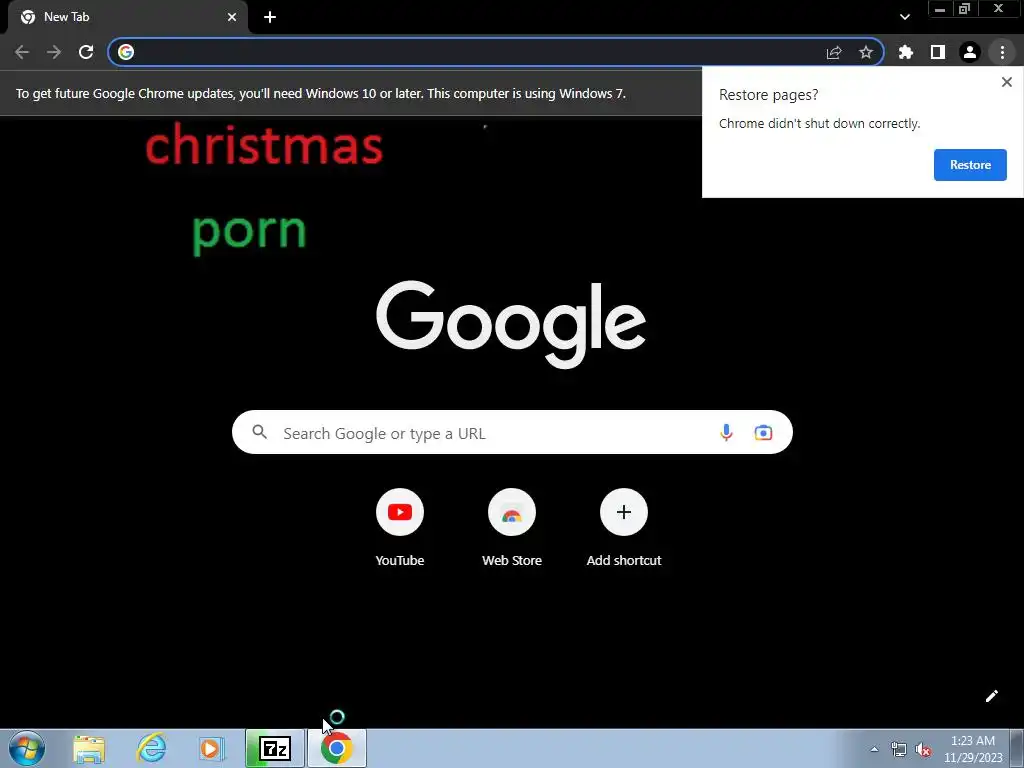Share this page icon
The height and width of the screenshot is (768, 1024).
click(834, 52)
